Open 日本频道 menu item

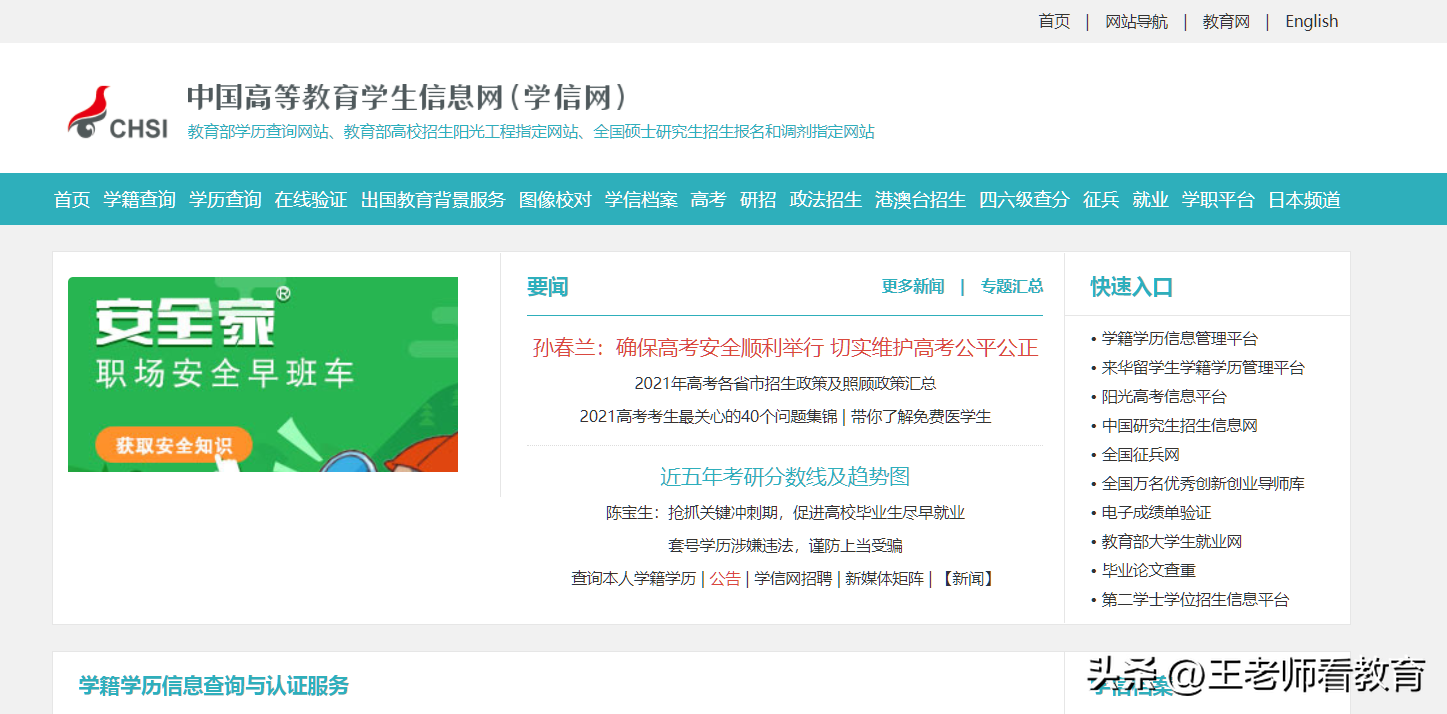(1304, 200)
